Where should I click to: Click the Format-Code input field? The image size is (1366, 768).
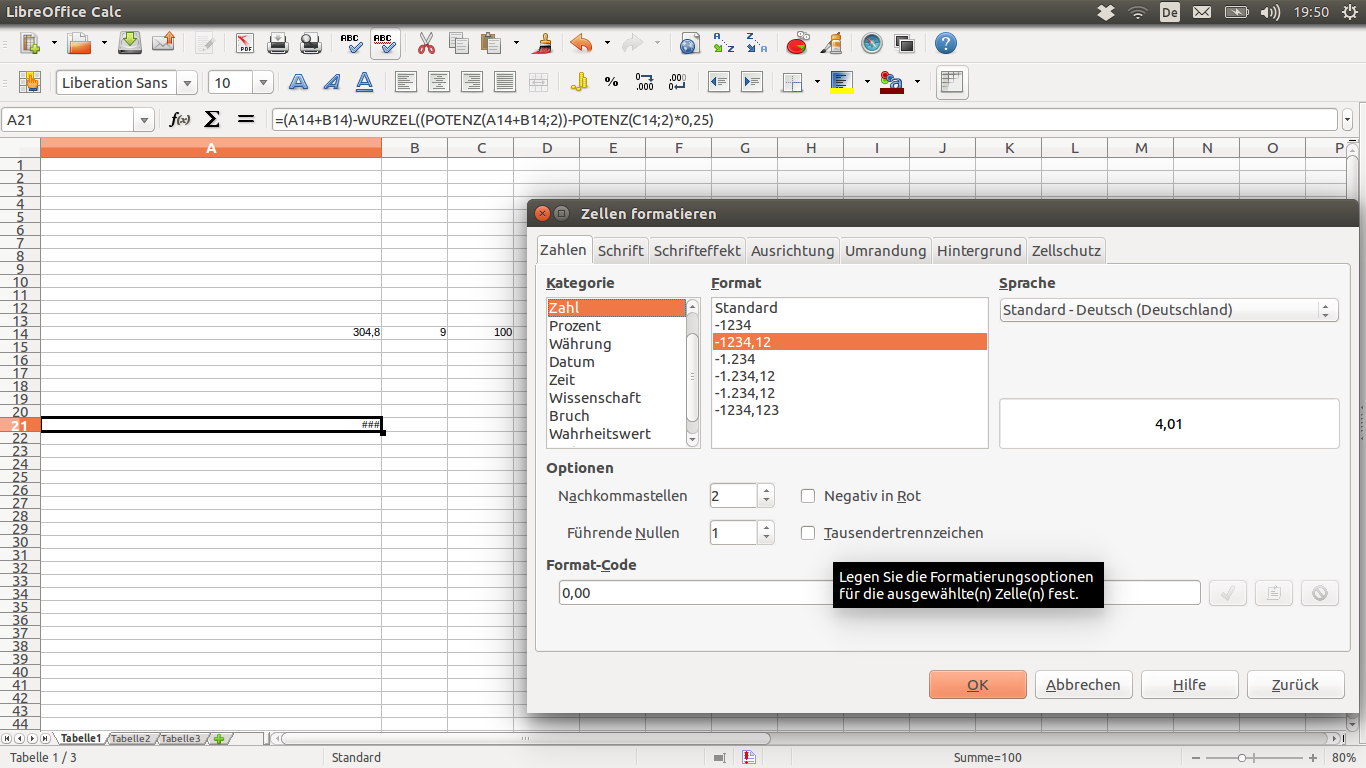[x=879, y=593]
